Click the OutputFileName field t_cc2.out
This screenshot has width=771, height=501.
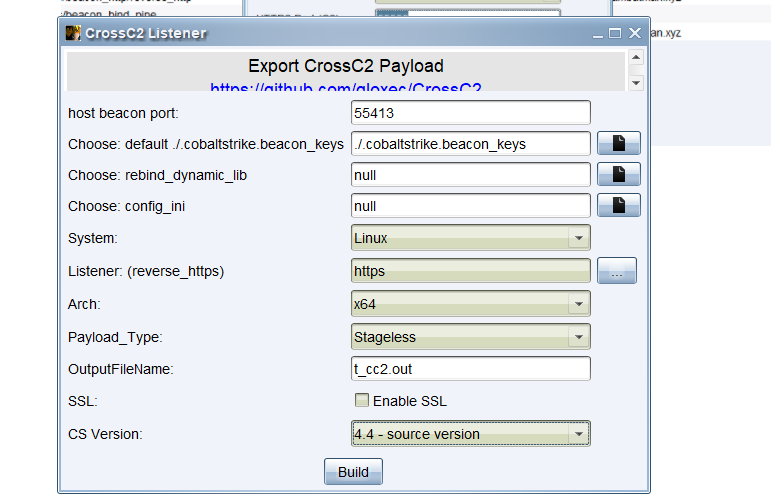(x=471, y=369)
